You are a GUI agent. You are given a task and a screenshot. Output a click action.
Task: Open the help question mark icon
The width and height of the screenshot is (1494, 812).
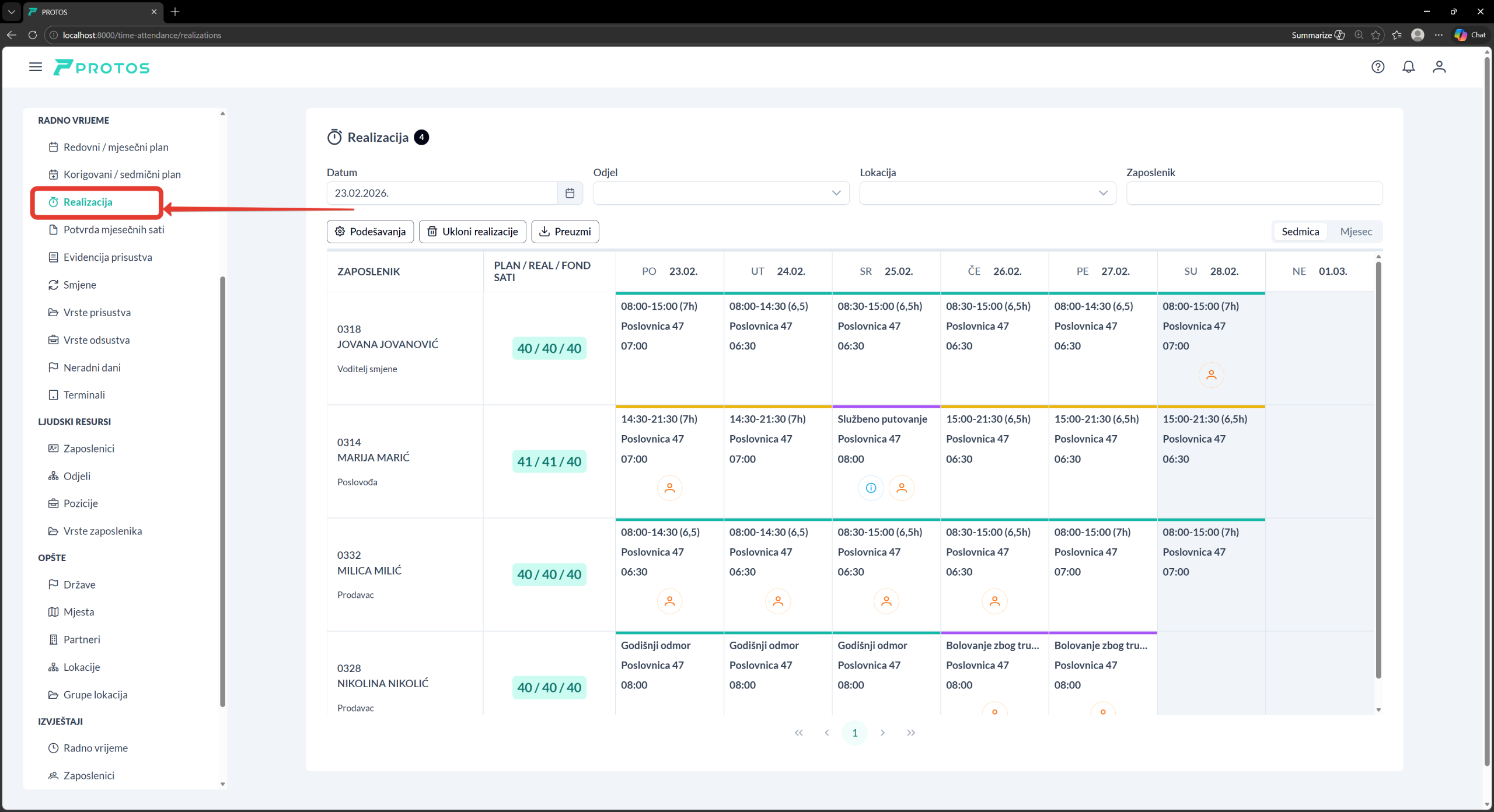(1377, 67)
